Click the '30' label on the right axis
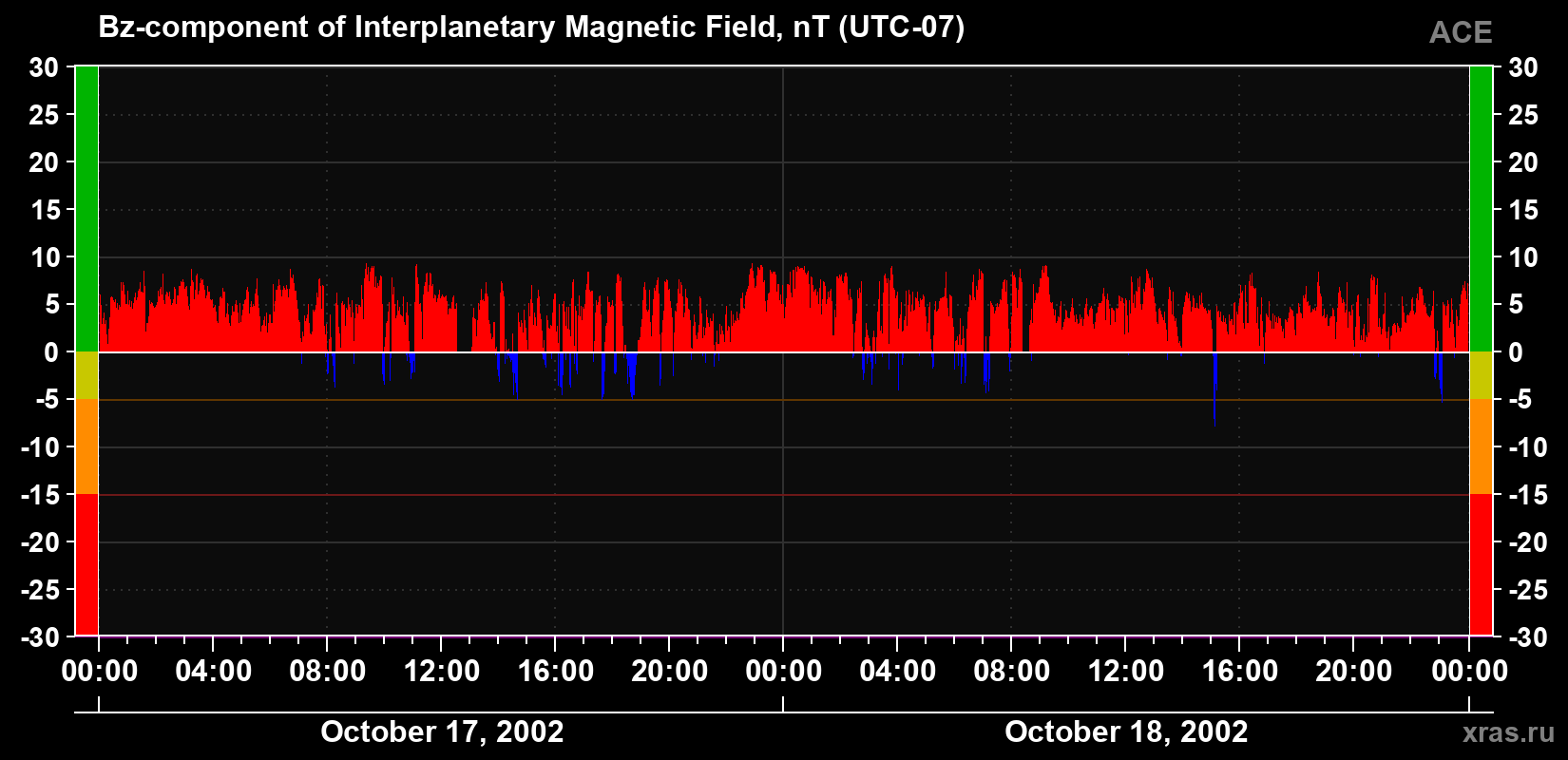Image resolution: width=1568 pixels, height=760 pixels. [x=1523, y=67]
